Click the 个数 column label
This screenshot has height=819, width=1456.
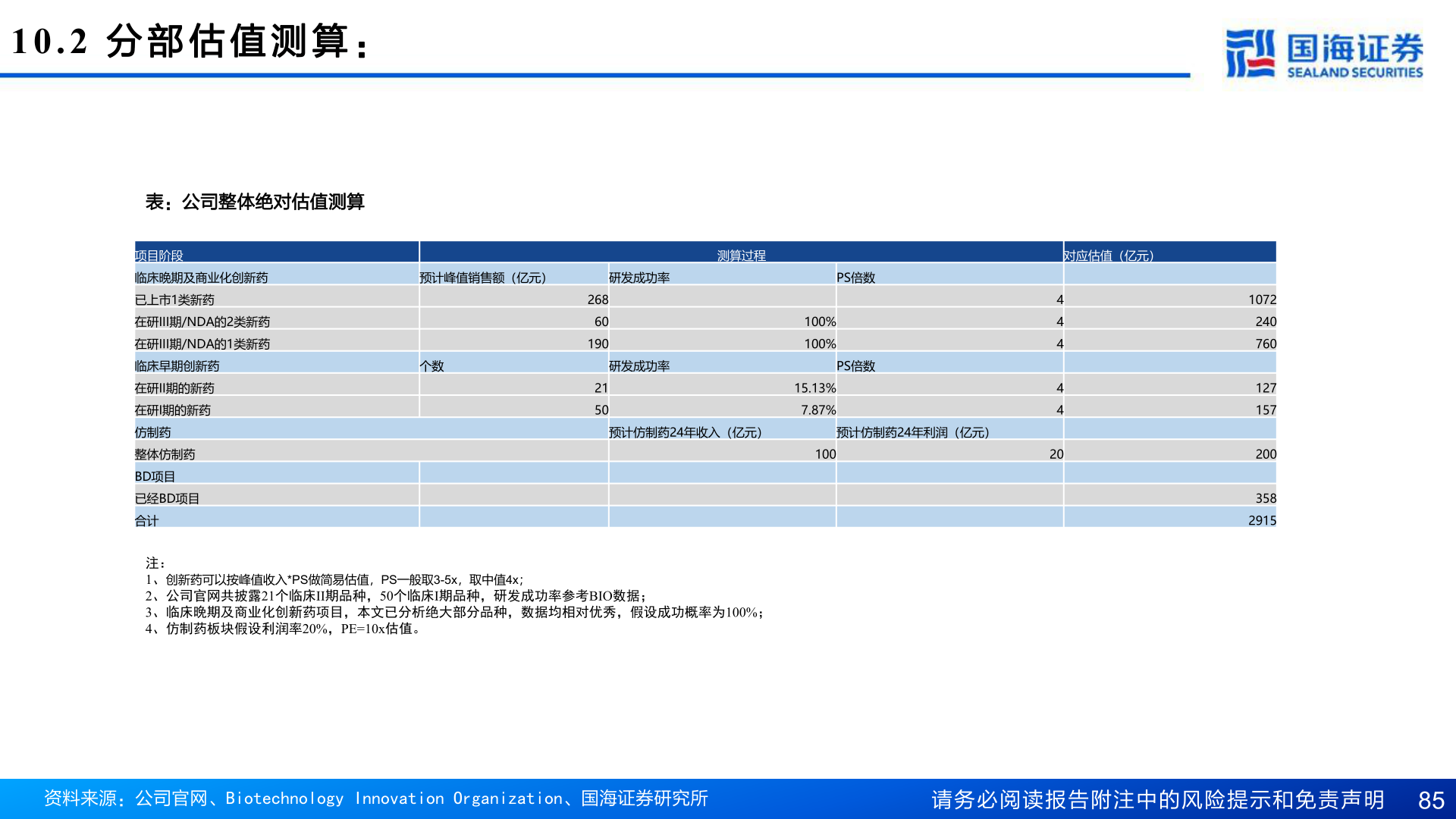point(431,366)
